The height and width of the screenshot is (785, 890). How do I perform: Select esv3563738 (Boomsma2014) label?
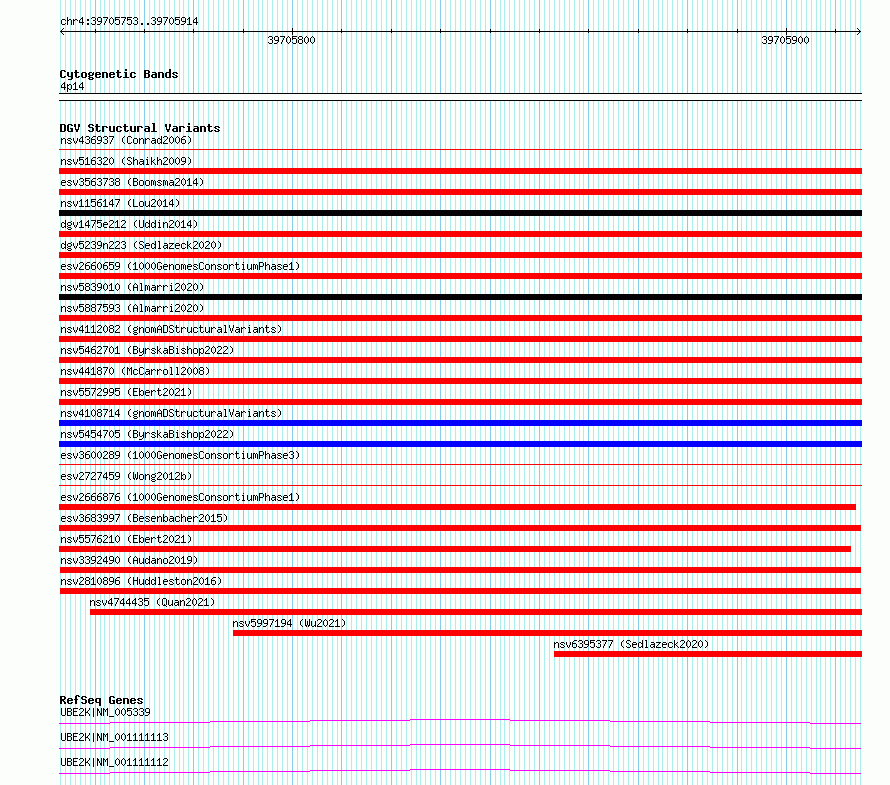point(132,182)
